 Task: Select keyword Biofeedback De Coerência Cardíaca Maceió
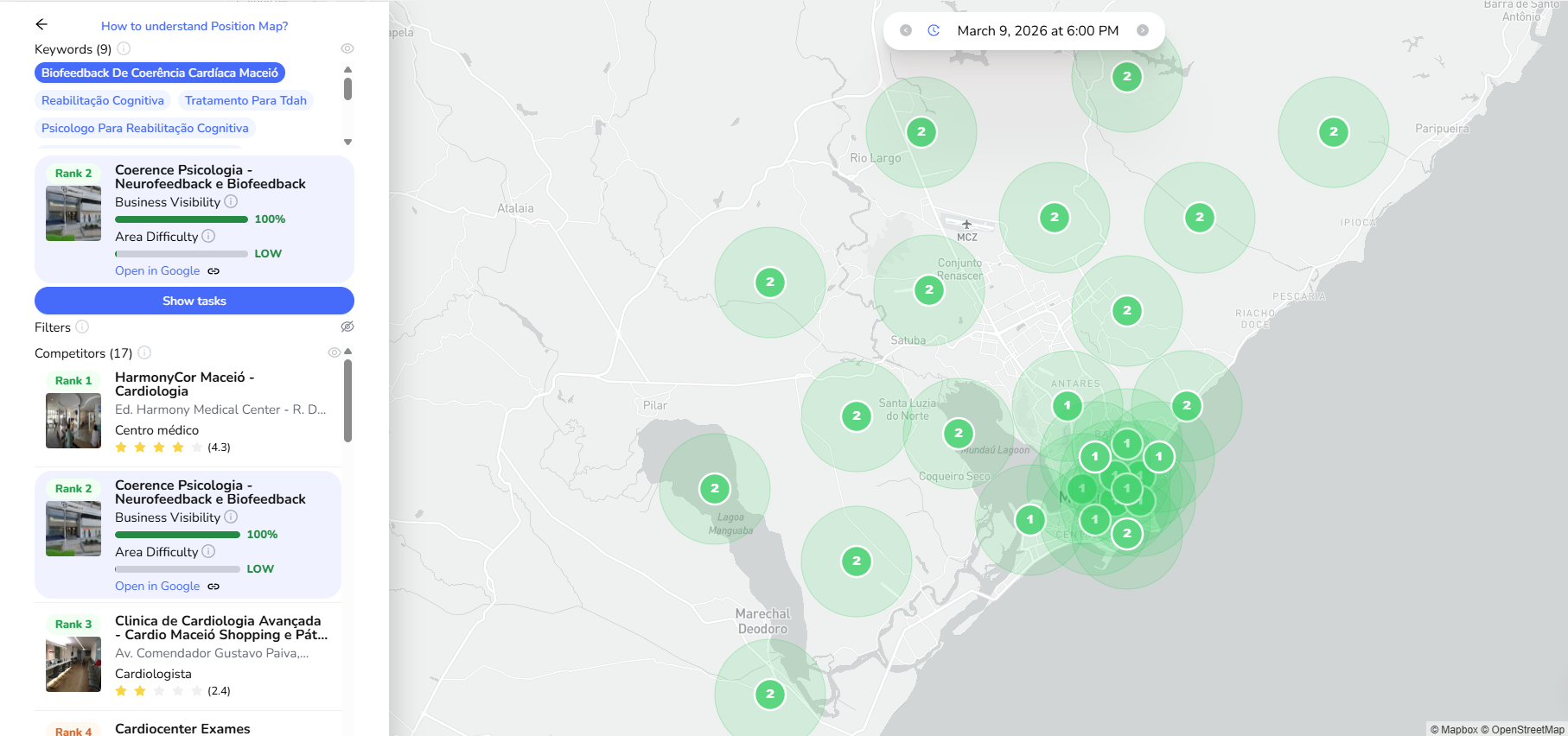coord(160,73)
